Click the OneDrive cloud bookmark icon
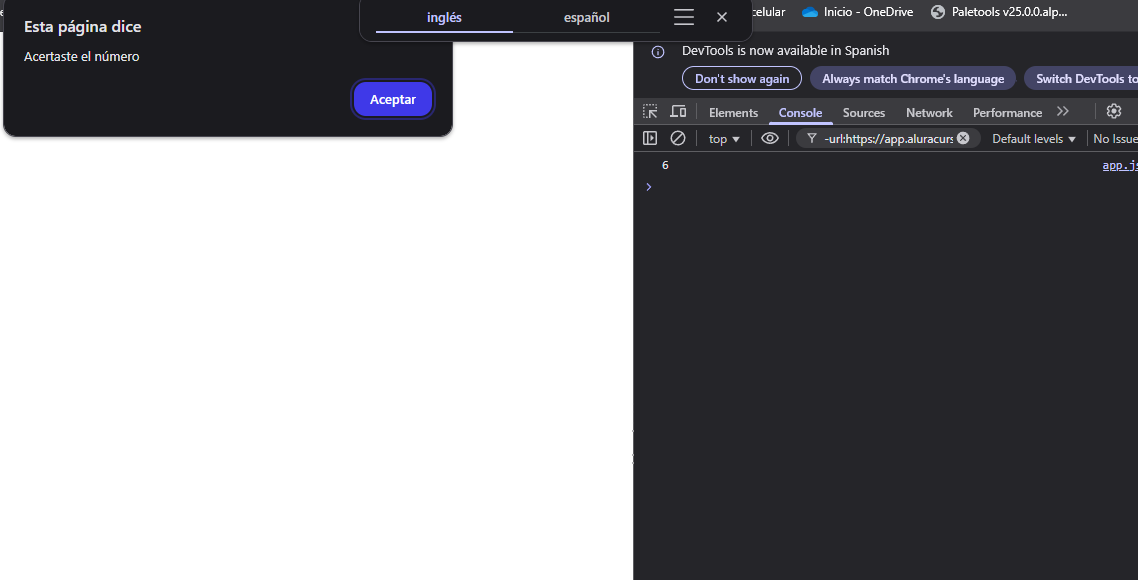 point(810,12)
